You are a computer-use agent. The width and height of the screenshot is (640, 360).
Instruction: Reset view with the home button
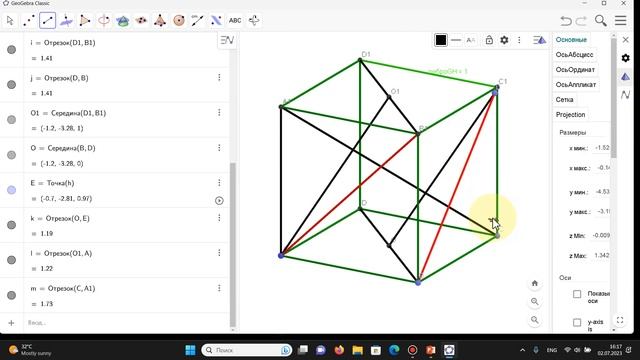tap(535, 283)
